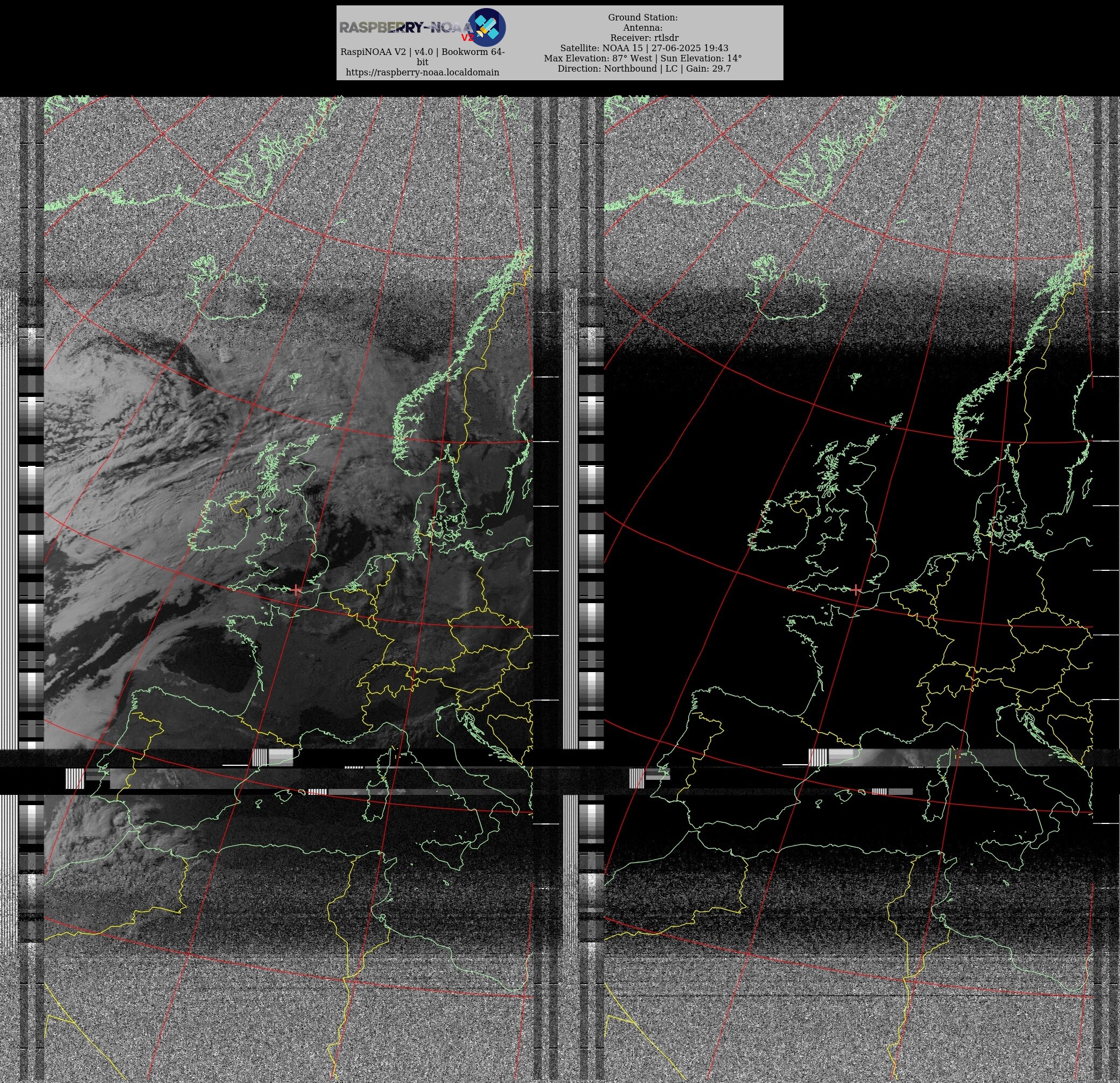This screenshot has width=1120, height=1083.
Task: Click the 'Antenna:' label
Action: point(643,28)
